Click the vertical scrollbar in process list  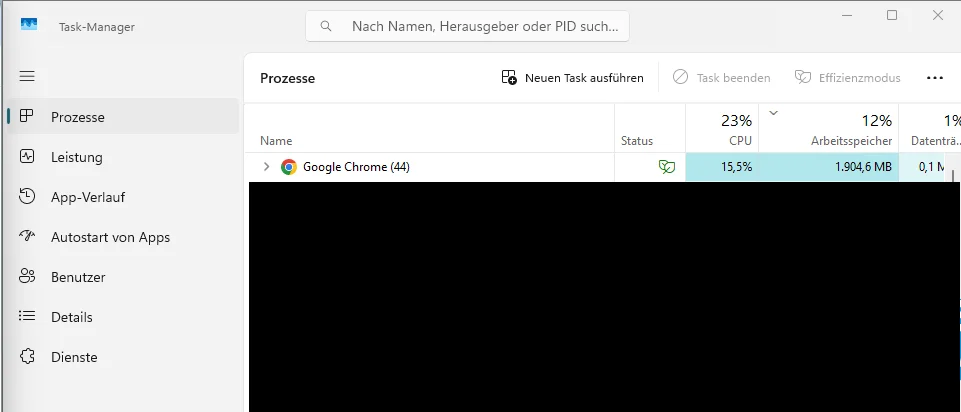click(953, 177)
